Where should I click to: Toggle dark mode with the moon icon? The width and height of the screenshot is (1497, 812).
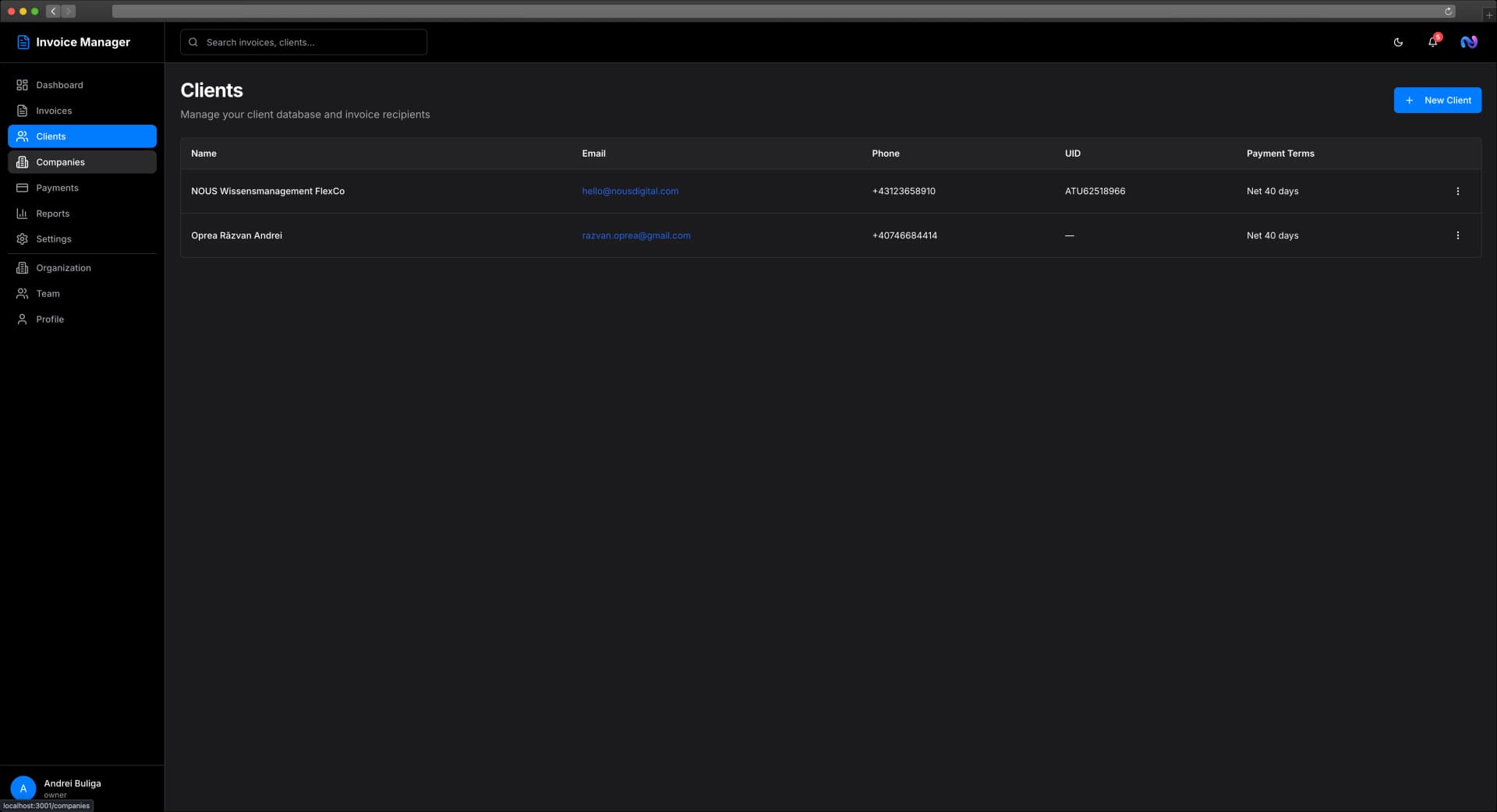(x=1398, y=42)
